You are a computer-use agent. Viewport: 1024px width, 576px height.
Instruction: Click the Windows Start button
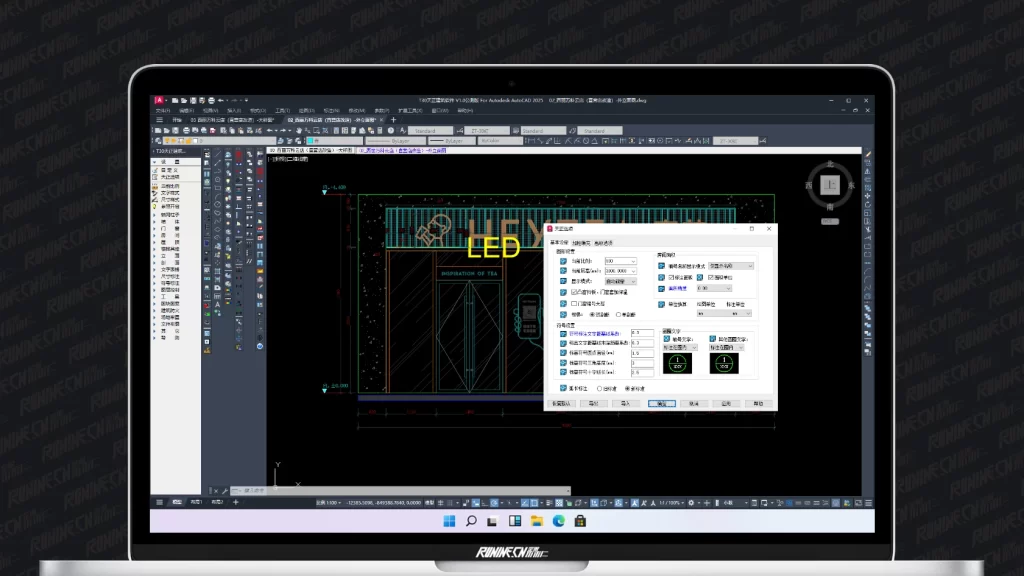click(x=449, y=521)
